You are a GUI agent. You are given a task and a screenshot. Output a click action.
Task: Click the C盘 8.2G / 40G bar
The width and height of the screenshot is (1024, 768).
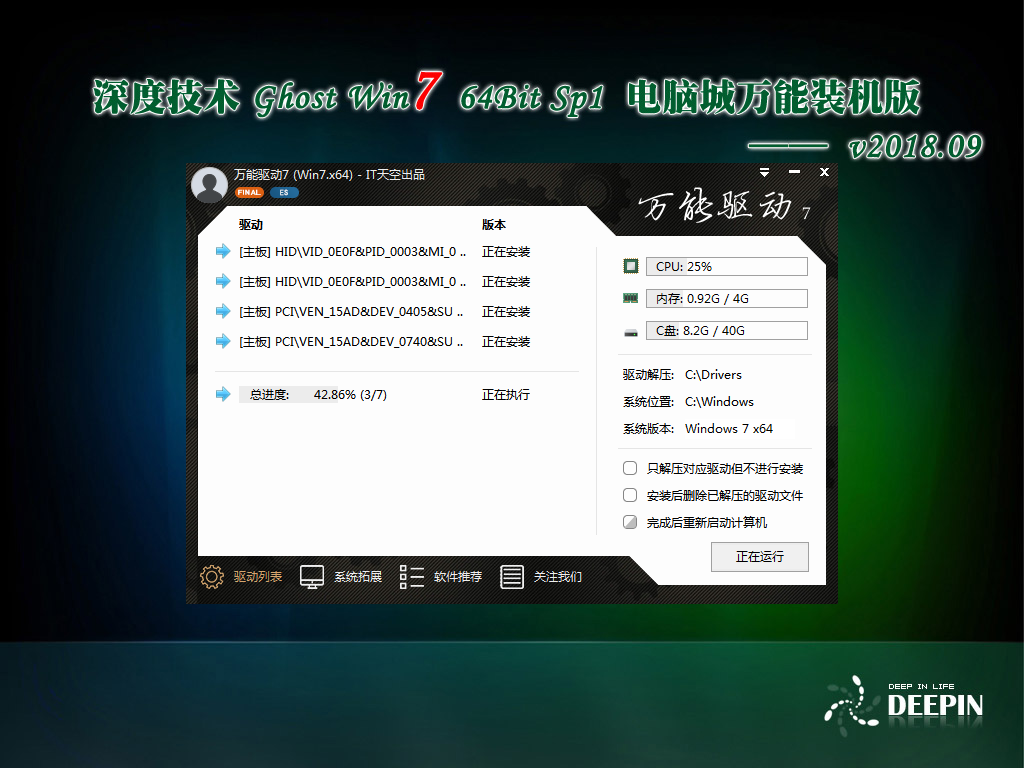(x=726, y=330)
